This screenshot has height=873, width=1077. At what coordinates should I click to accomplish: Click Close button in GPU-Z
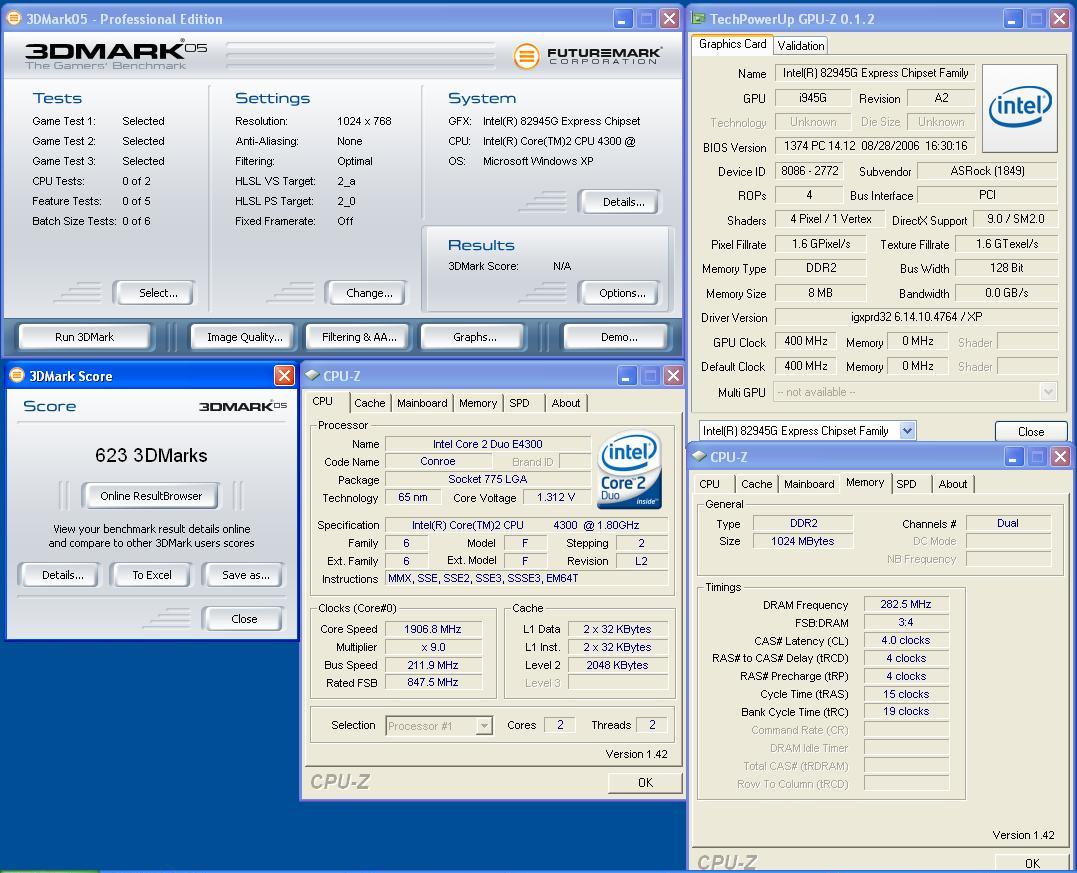tap(1031, 431)
